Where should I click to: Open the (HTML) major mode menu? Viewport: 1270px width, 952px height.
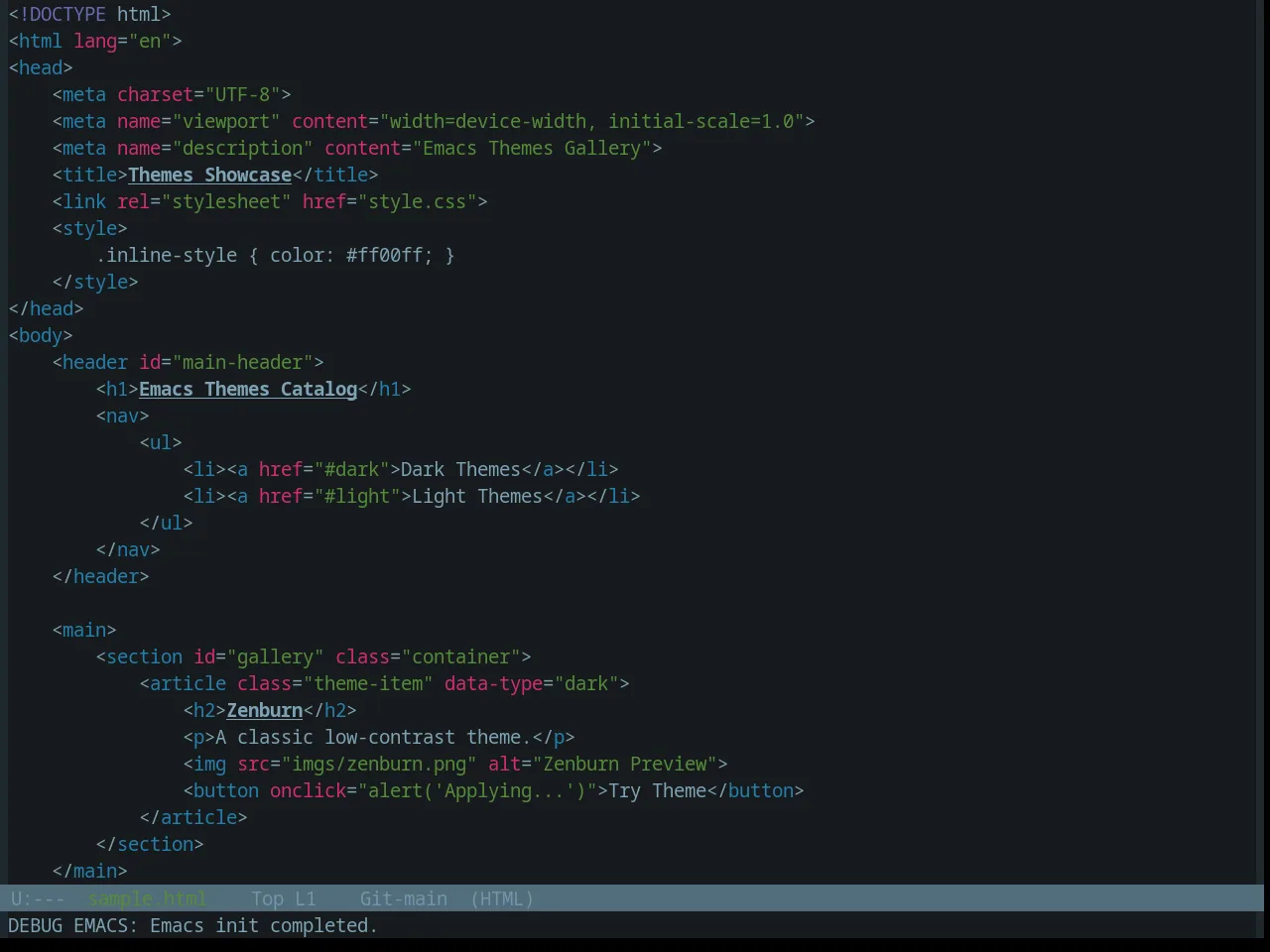501,898
